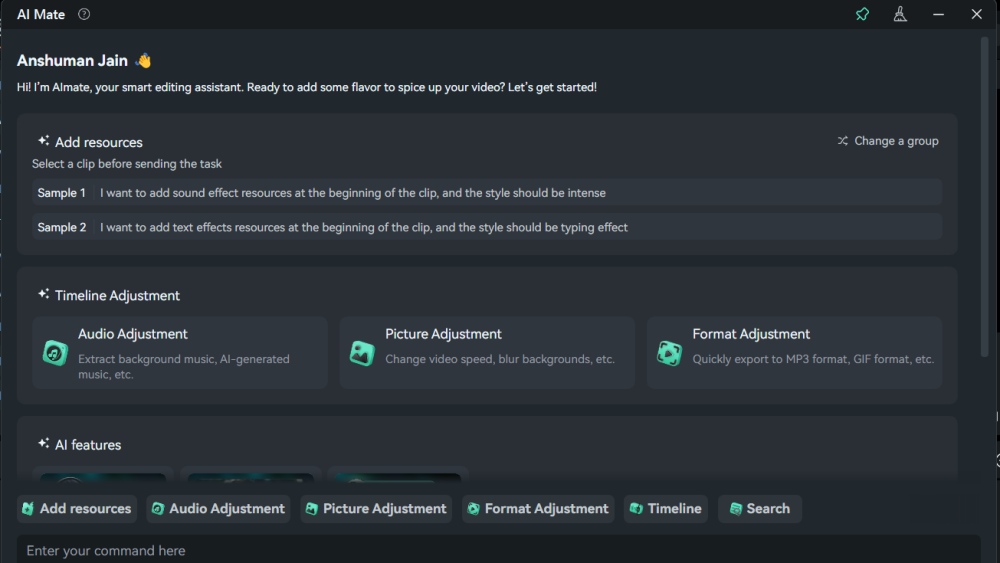Click the Add resources shortcut chip

(x=77, y=509)
